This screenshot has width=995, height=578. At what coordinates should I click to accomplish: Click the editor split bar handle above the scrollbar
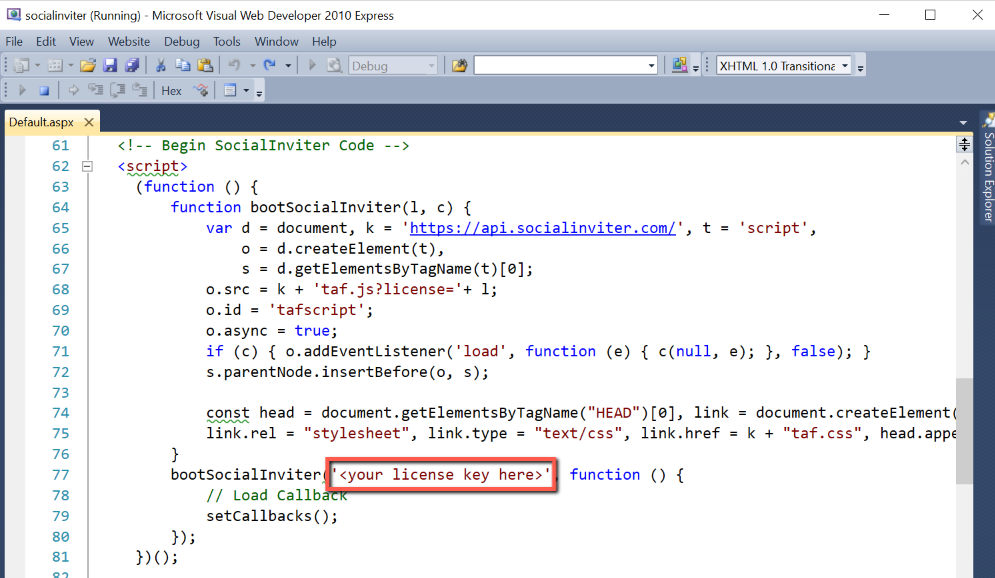(965, 145)
